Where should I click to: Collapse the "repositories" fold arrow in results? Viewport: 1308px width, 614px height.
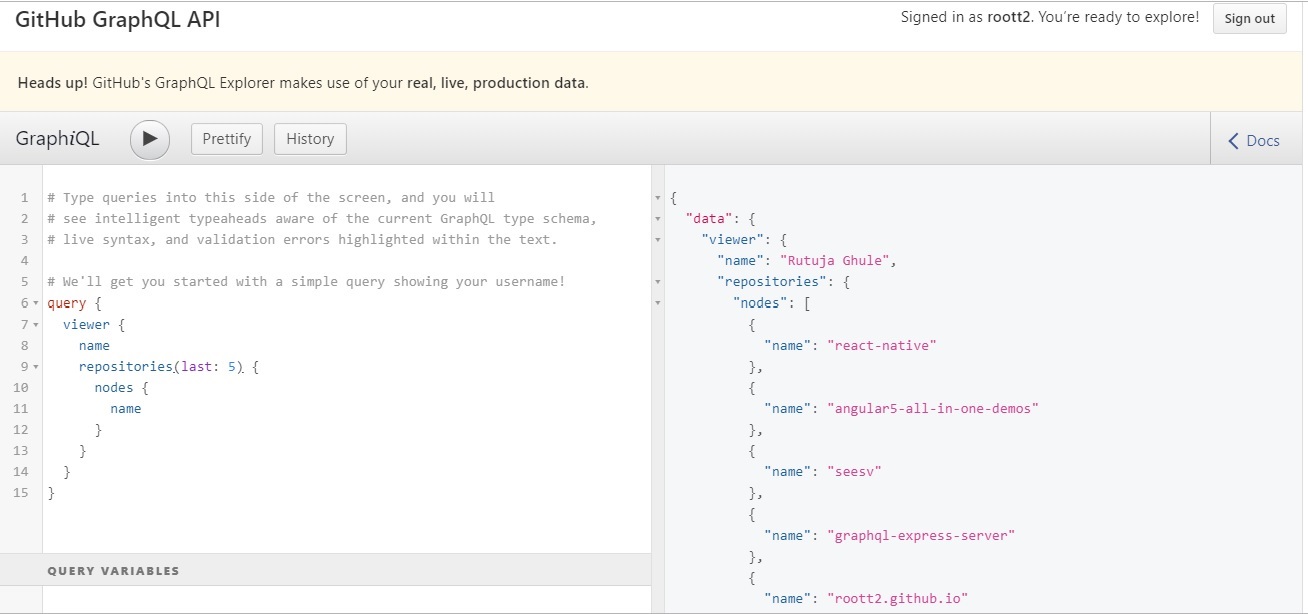coord(657,282)
